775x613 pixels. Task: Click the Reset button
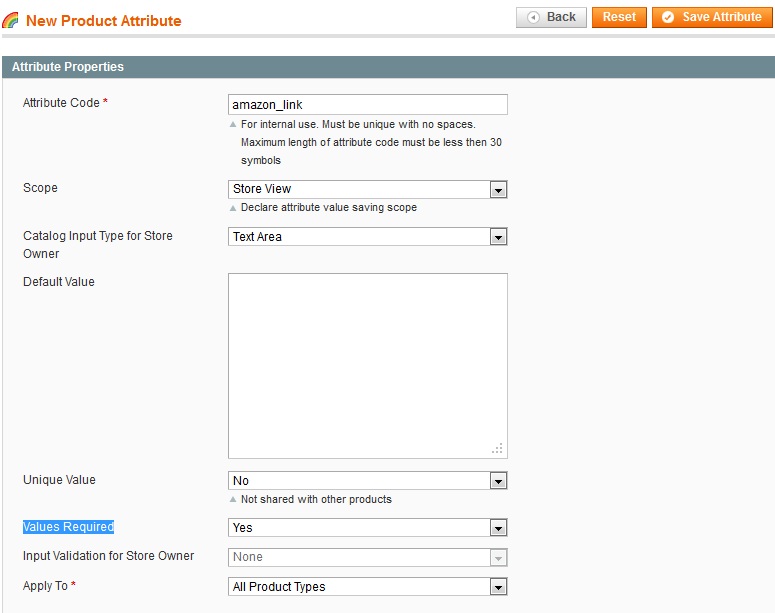point(619,17)
